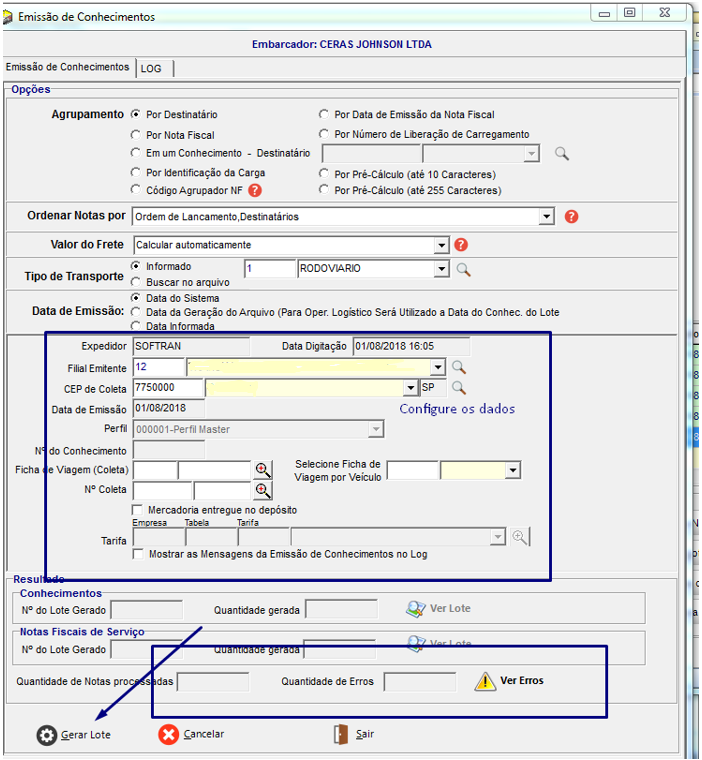Viewport: 702px width, 760px height.
Task: Click the Ver Erros warning triangle icon
Action: coord(485,681)
